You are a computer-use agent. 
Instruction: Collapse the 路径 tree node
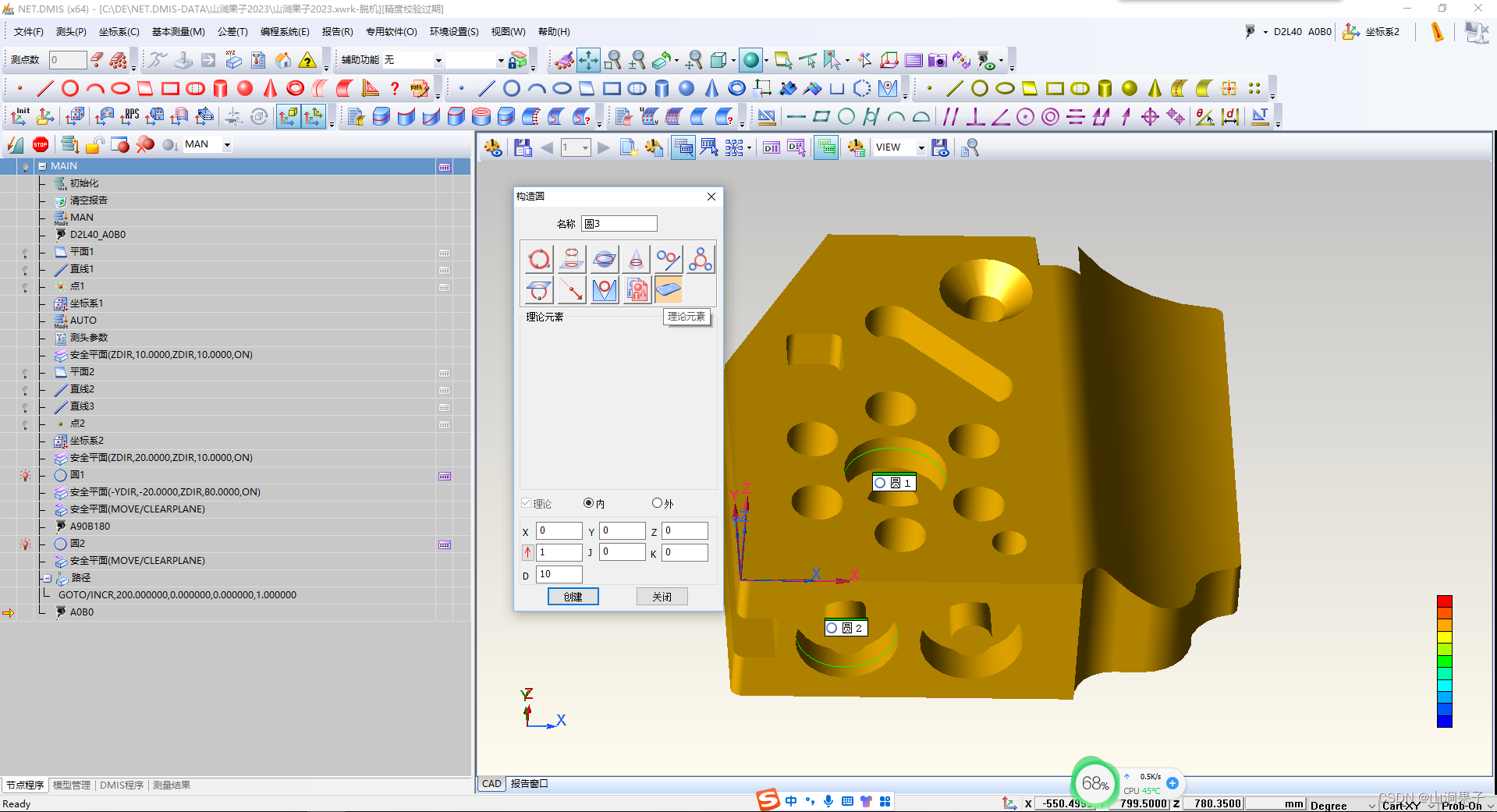[48, 578]
